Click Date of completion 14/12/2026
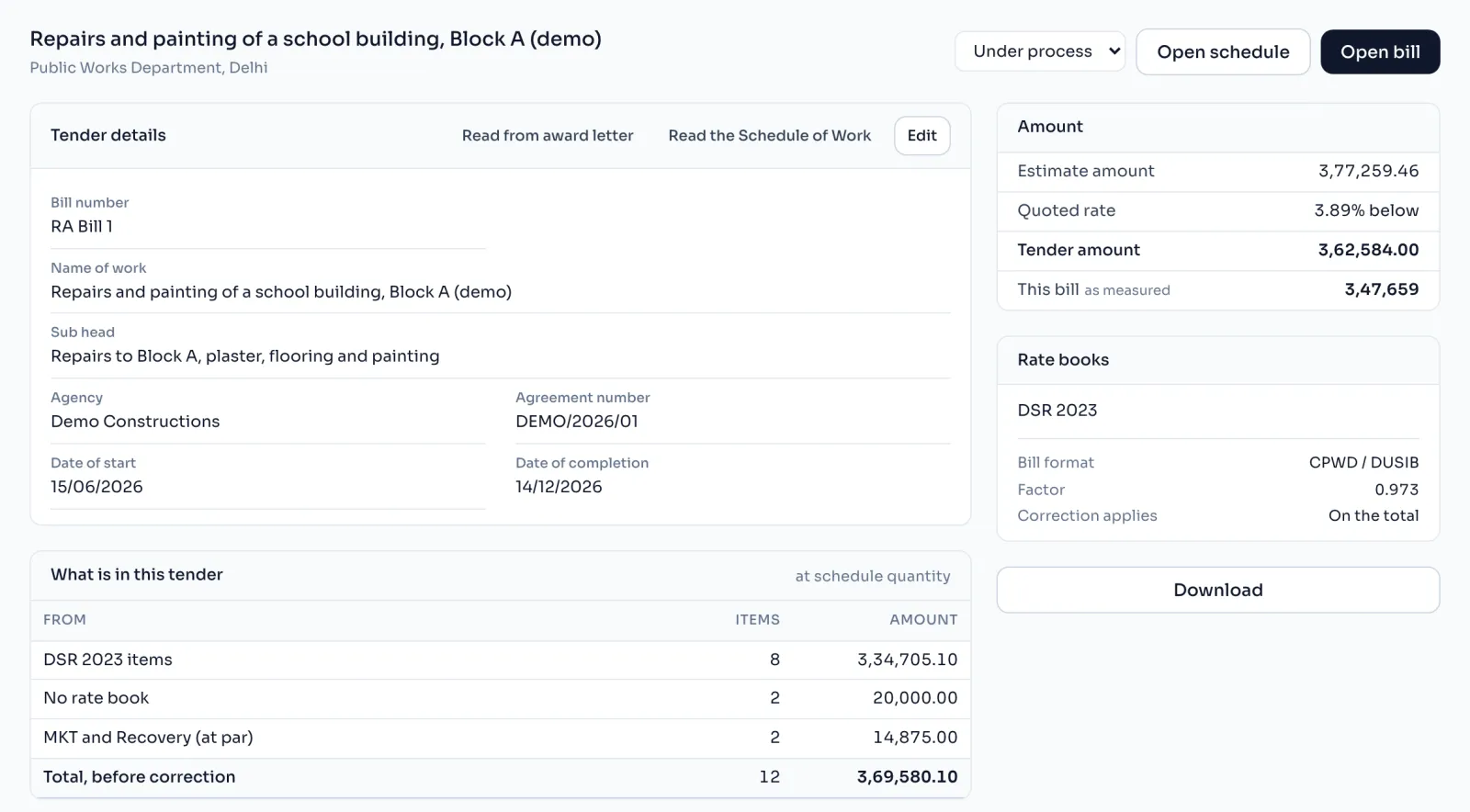 click(x=559, y=487)
